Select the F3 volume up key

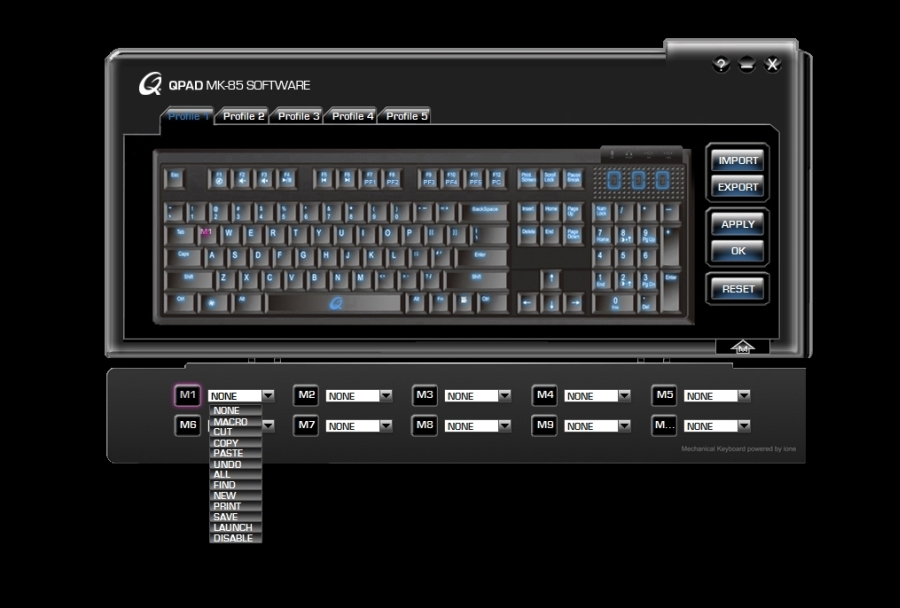pyautogui.click(x=264, y=179)
